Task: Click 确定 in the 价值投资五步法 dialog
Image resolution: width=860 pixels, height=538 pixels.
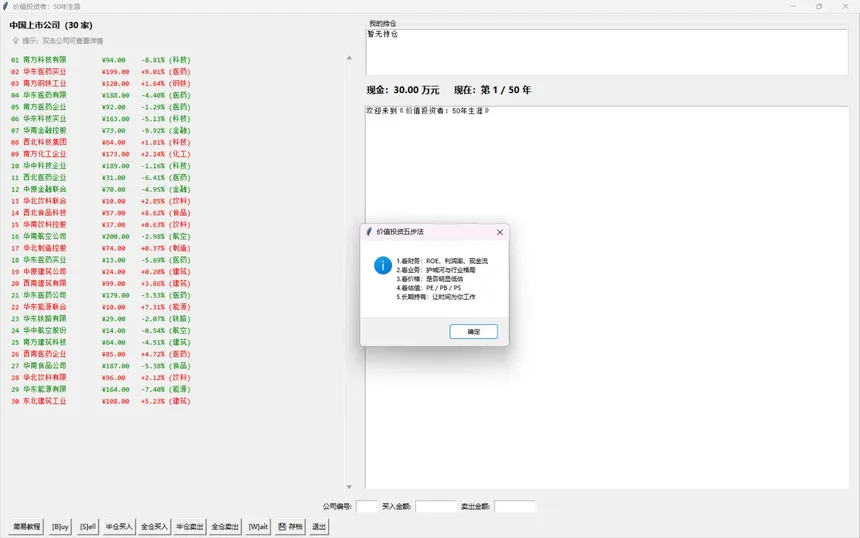Action: [x=473, y=331]
